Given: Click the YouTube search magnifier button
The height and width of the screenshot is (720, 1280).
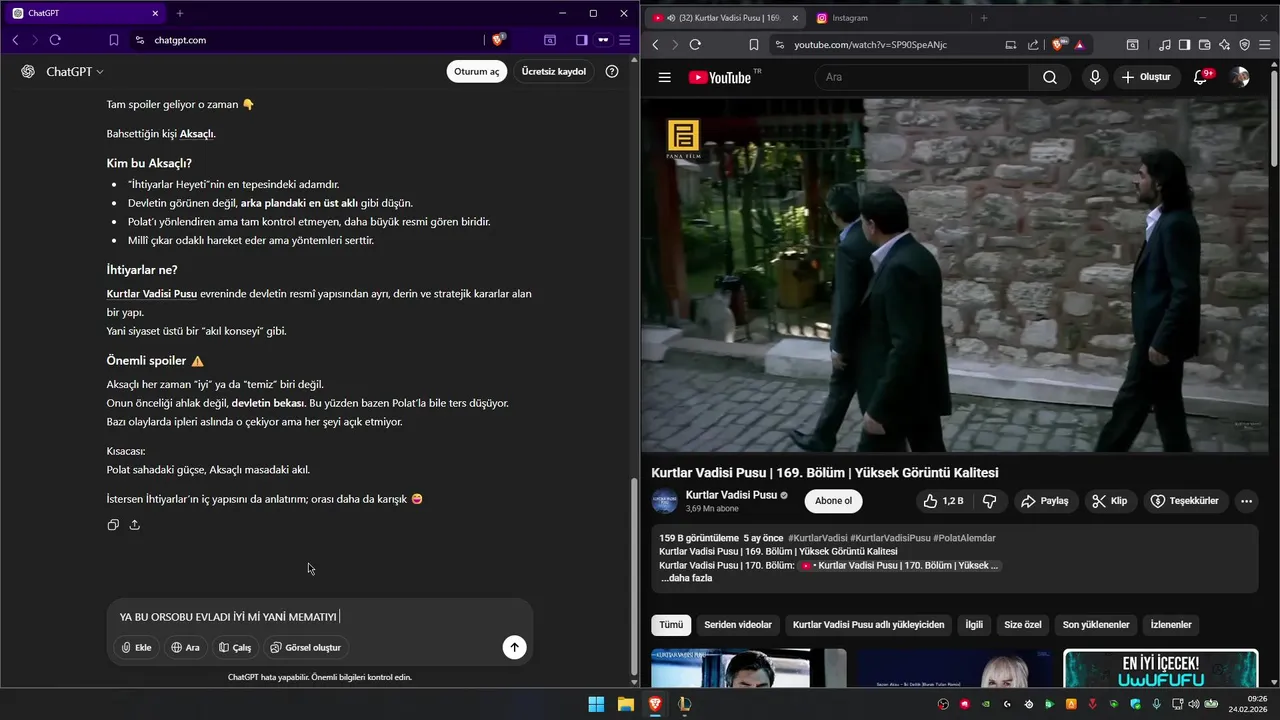Looking at the screenshot, I should pos(1050,77).
